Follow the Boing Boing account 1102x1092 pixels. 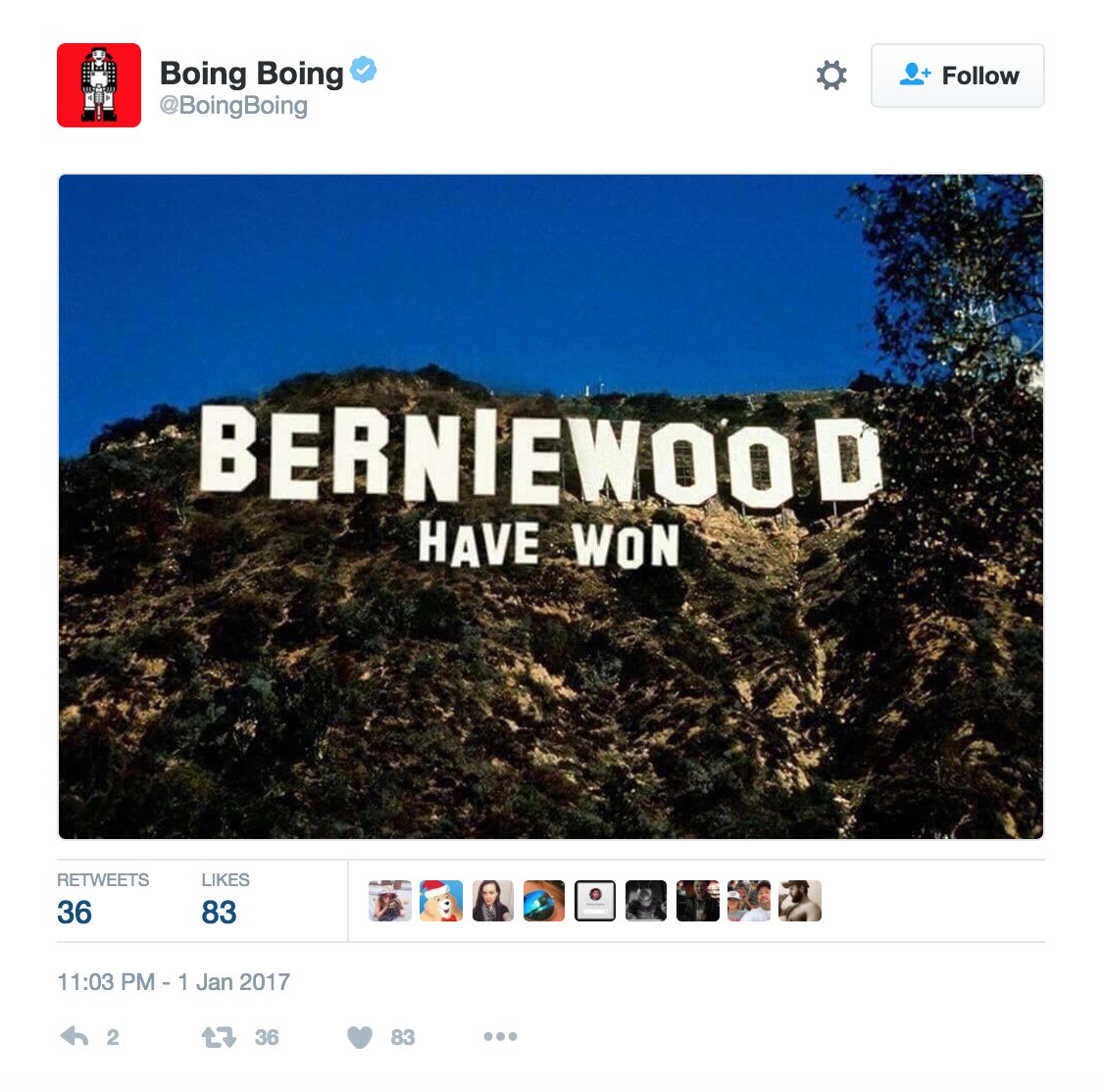pos(957,75)
